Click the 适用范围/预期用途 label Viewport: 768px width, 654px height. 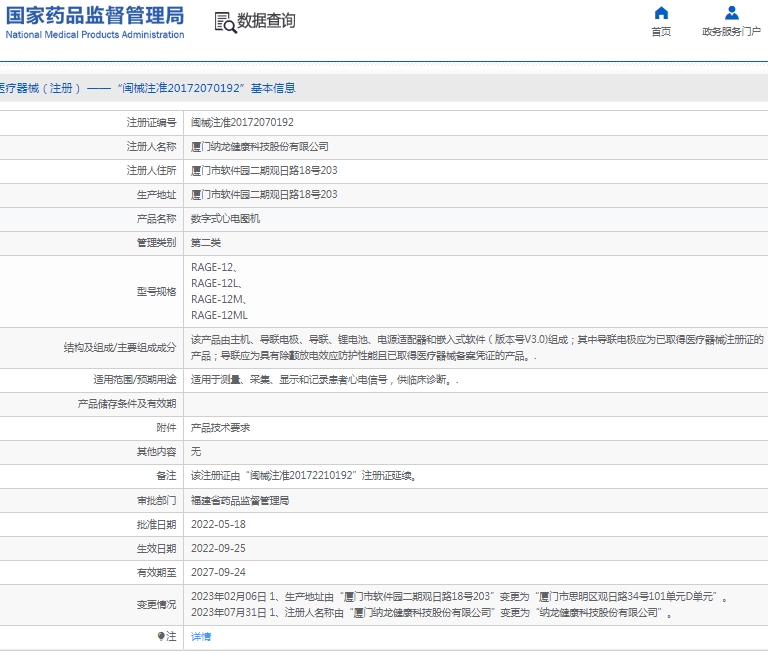pyautogui.click(x=135, y=380)
